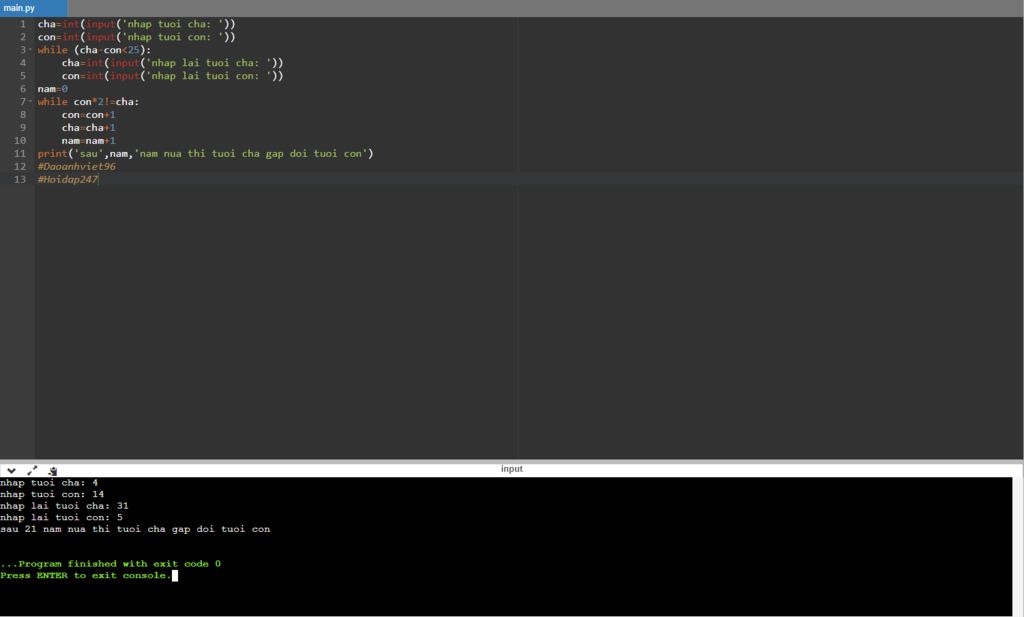This screenshot has height=617, width=1024.
Task: Click code line con=int(input('nhap tuoi con: '))
Action: [136, 37]
